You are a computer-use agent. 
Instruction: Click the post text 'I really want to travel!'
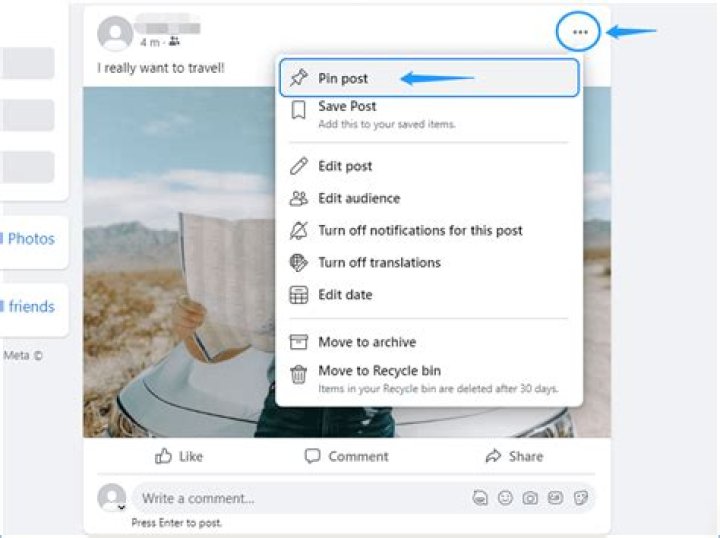(x=161, y=68)
